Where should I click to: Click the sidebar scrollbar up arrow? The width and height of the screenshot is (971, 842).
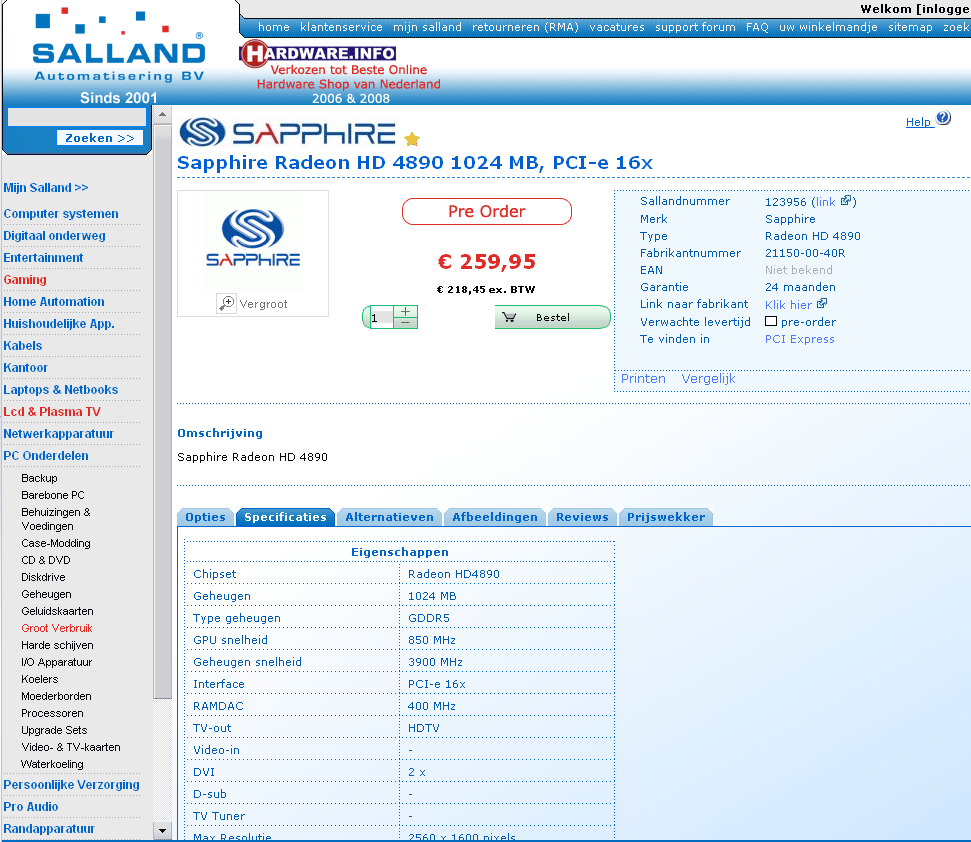click(162, 115)
